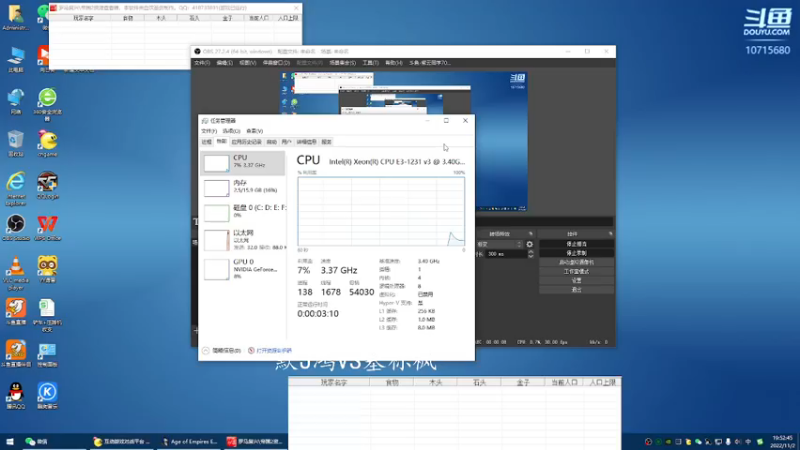
Task: Switch to the Users tab in Task Manager
Action: (x=286, y=142)
